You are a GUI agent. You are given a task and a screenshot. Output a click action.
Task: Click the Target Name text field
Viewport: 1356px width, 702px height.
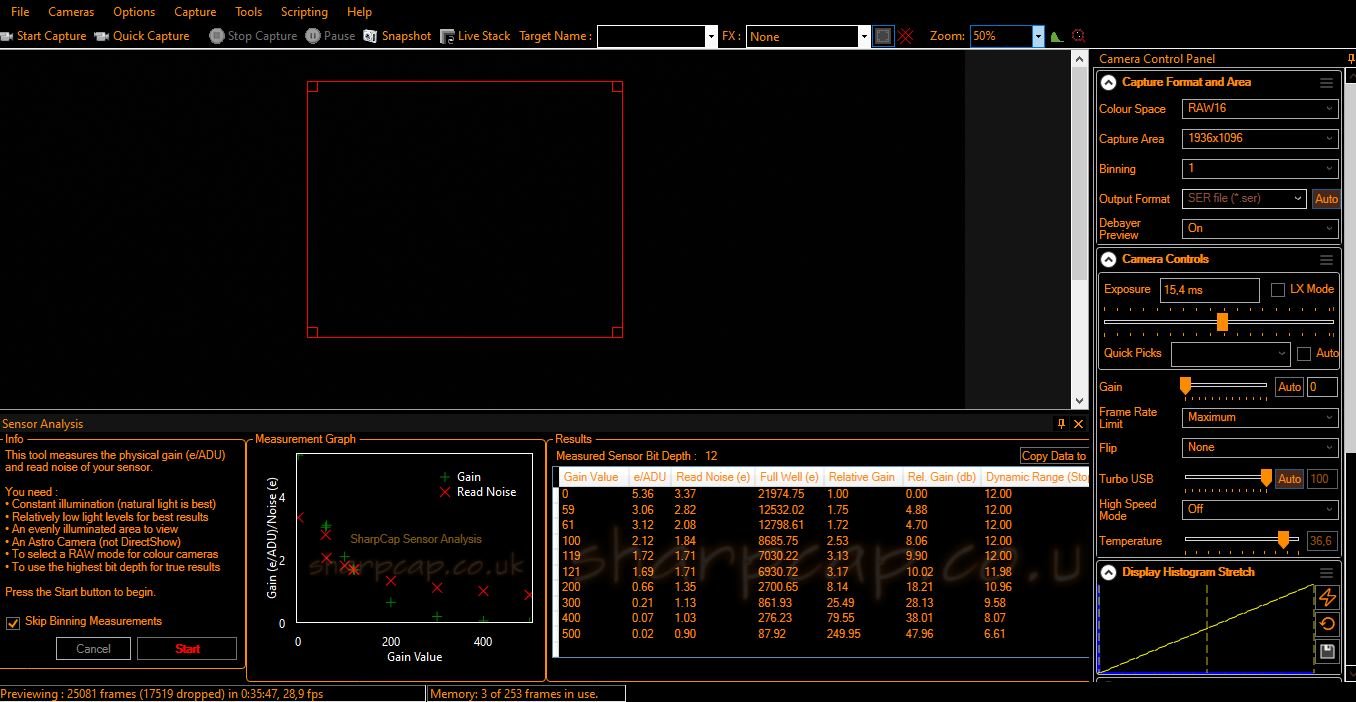point(651,36)
